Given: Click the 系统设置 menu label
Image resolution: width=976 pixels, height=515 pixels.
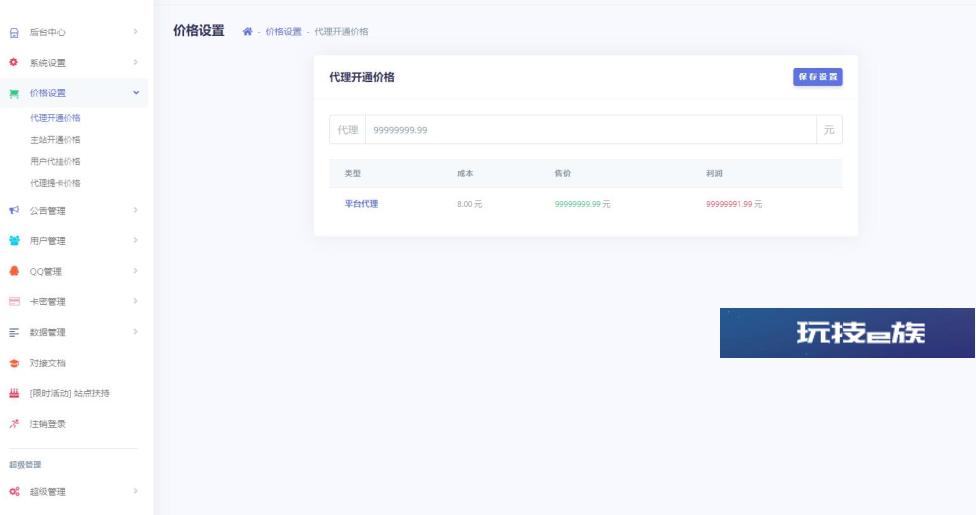Looking at the screenshot, I should pos(47,63).
